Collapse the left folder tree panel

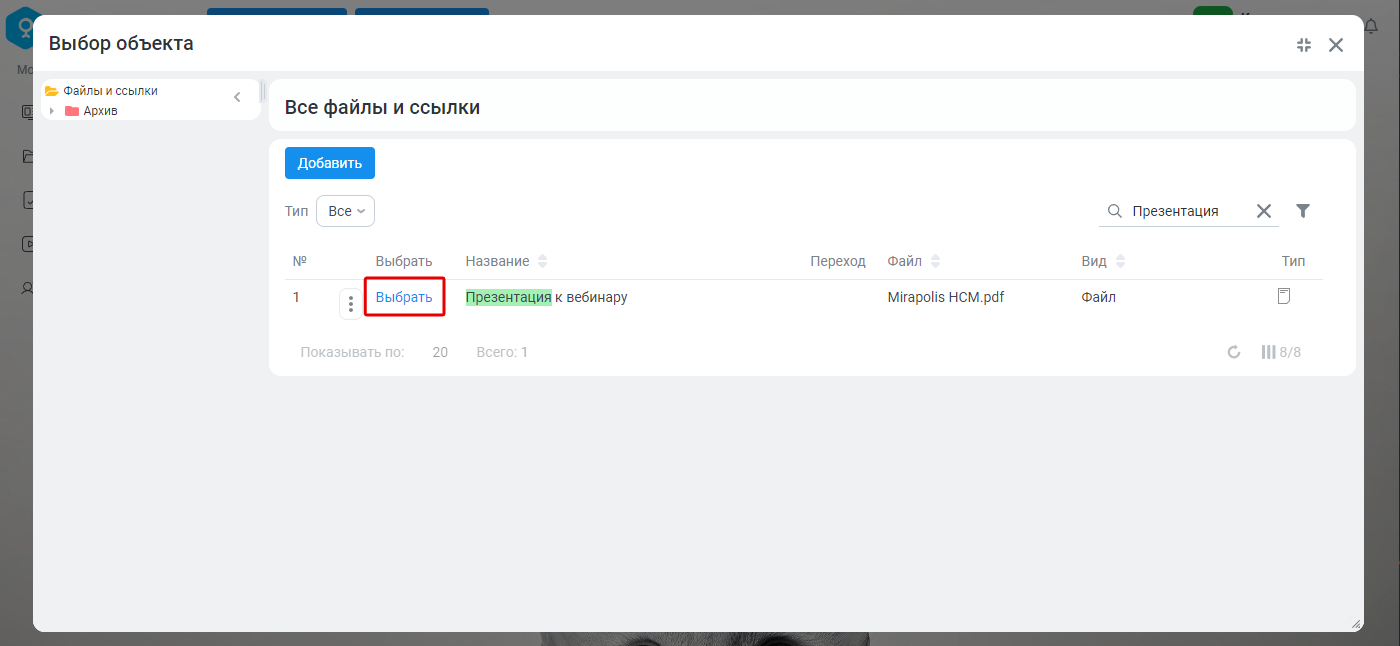point(237,97)
